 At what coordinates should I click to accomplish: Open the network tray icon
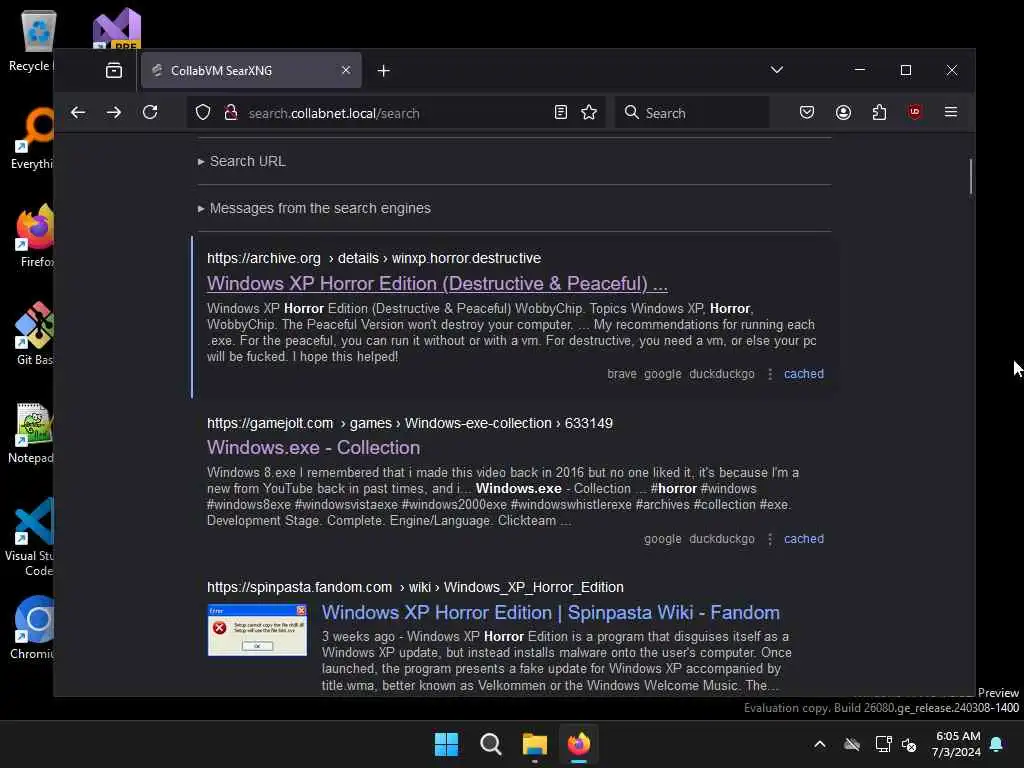click(883, 744)
